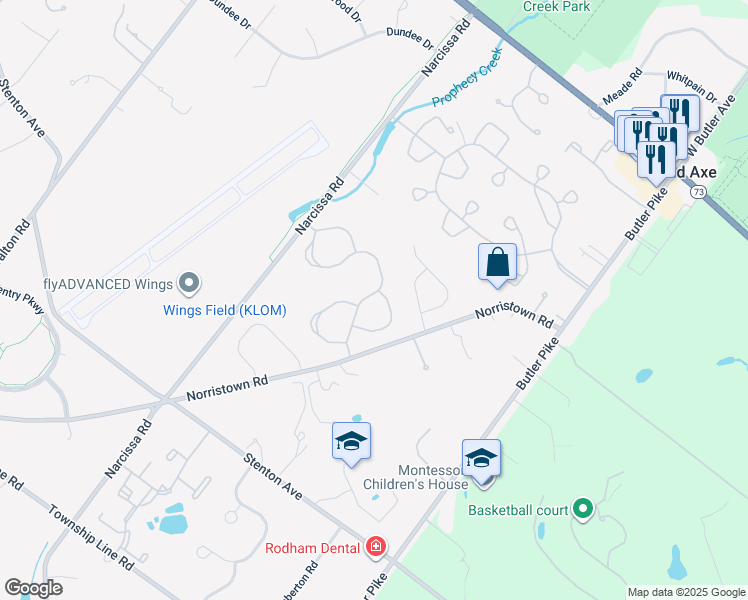Open the Rodham Dental medical pin
Viewport: 748px width, 600px height.
(x=376, y=546)
